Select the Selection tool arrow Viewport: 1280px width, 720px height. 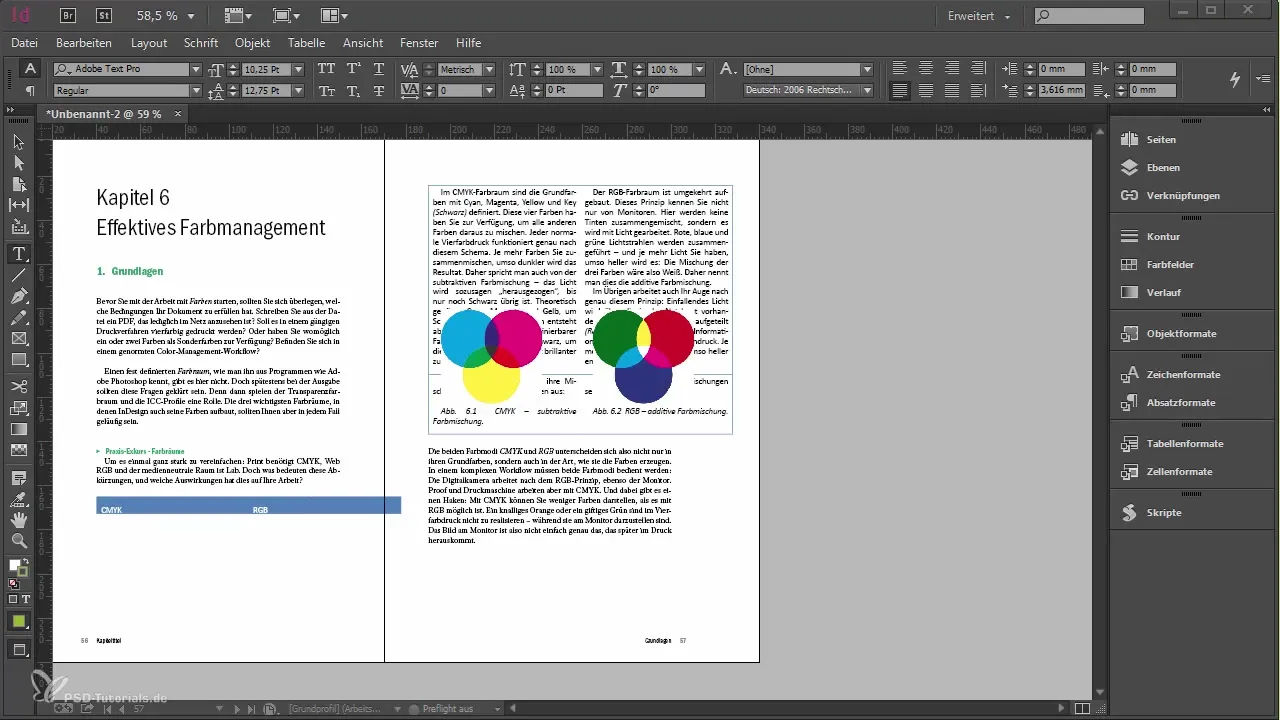tap(19, 141)
